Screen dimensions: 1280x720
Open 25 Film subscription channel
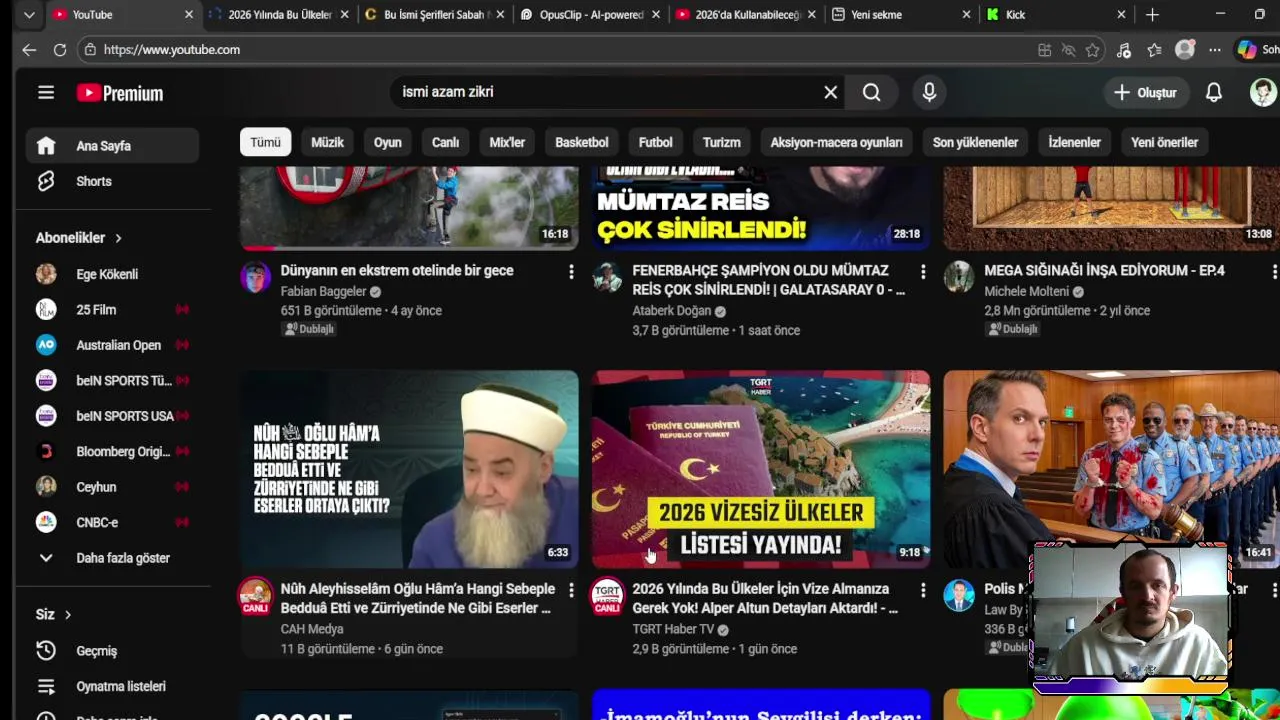point(112,310)
